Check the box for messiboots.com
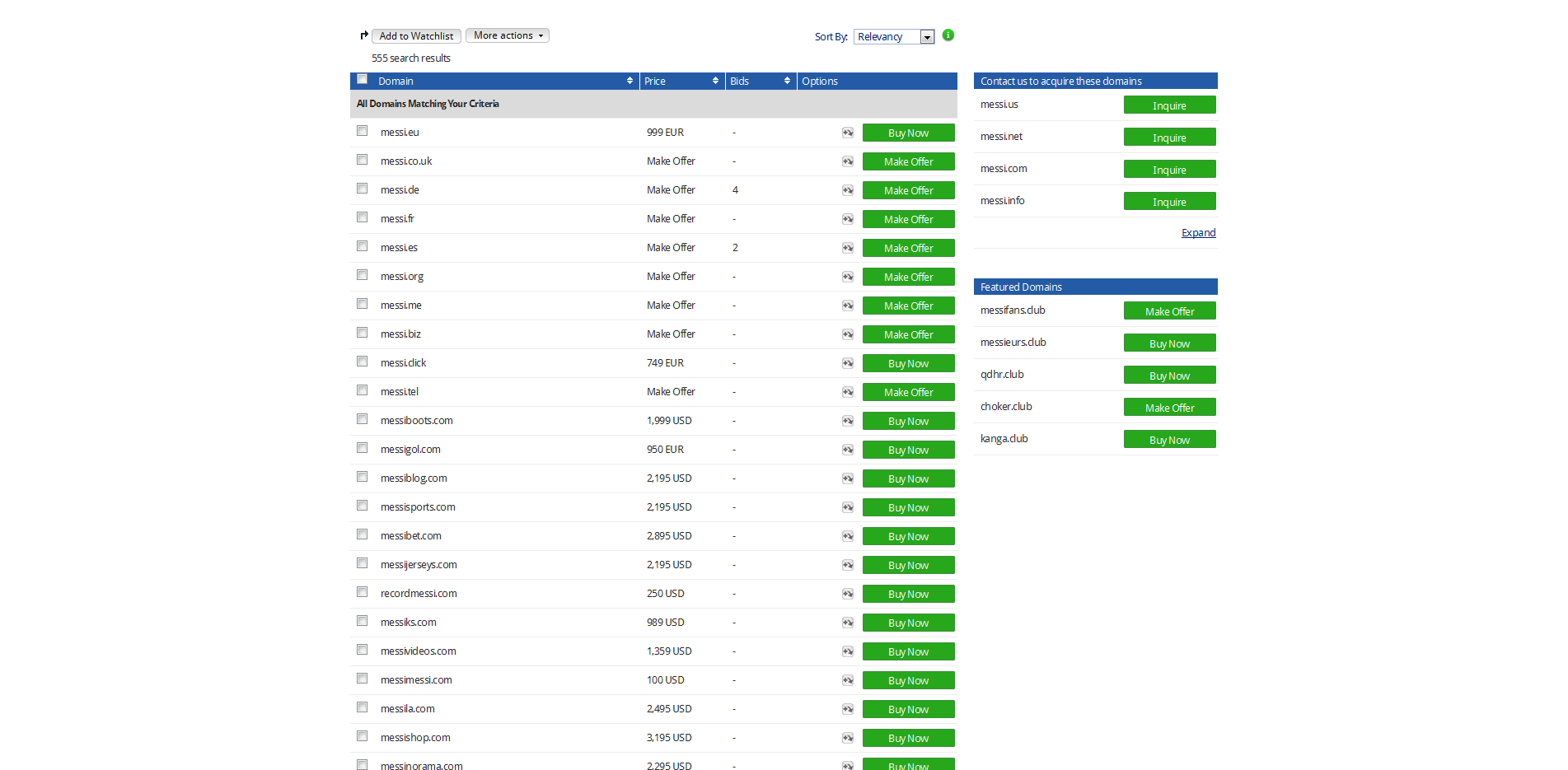 362,419
